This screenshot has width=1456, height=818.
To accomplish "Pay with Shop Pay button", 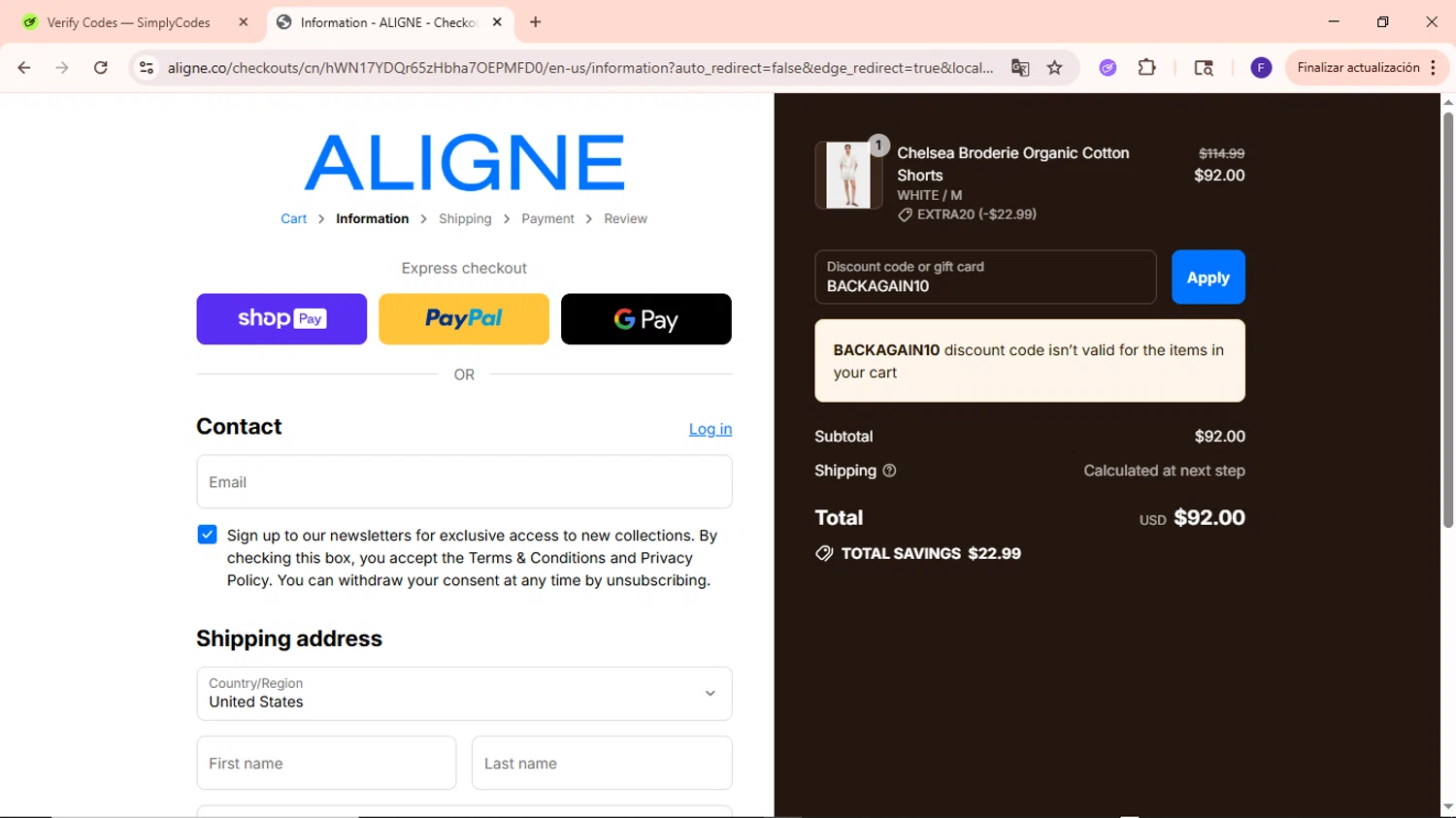I will pyautogui.click(x=281, y=319).
